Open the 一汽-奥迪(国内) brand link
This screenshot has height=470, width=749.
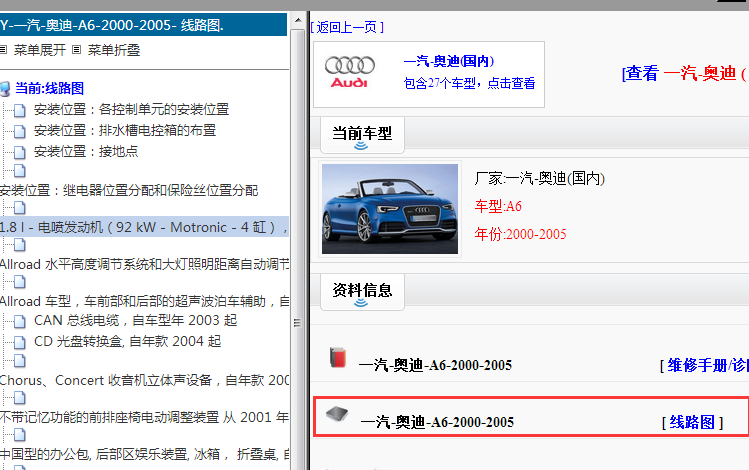coord(449,61)
